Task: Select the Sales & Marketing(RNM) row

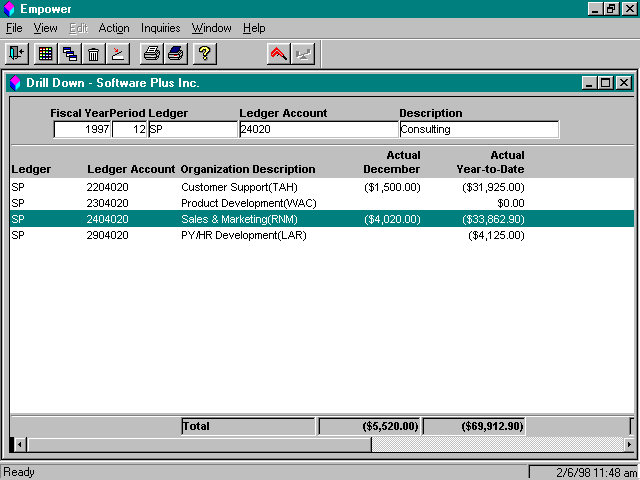Action: click(322, 219)
